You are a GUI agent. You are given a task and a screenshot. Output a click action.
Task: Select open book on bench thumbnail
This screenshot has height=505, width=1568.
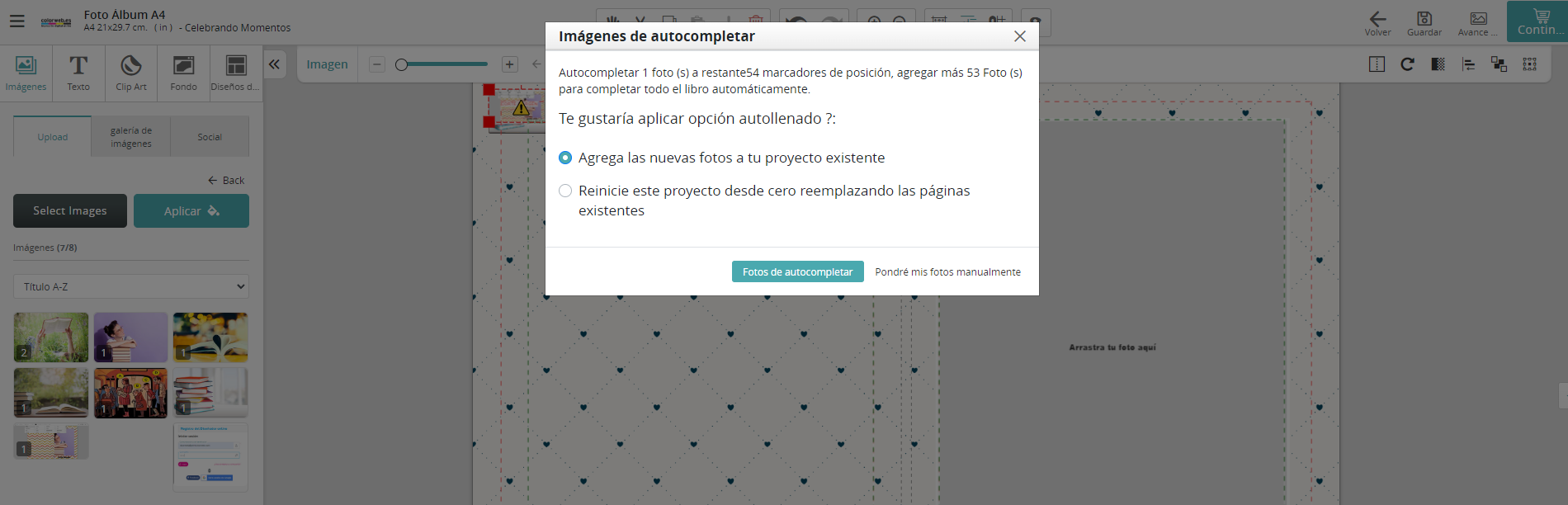[x=51, y=393]
